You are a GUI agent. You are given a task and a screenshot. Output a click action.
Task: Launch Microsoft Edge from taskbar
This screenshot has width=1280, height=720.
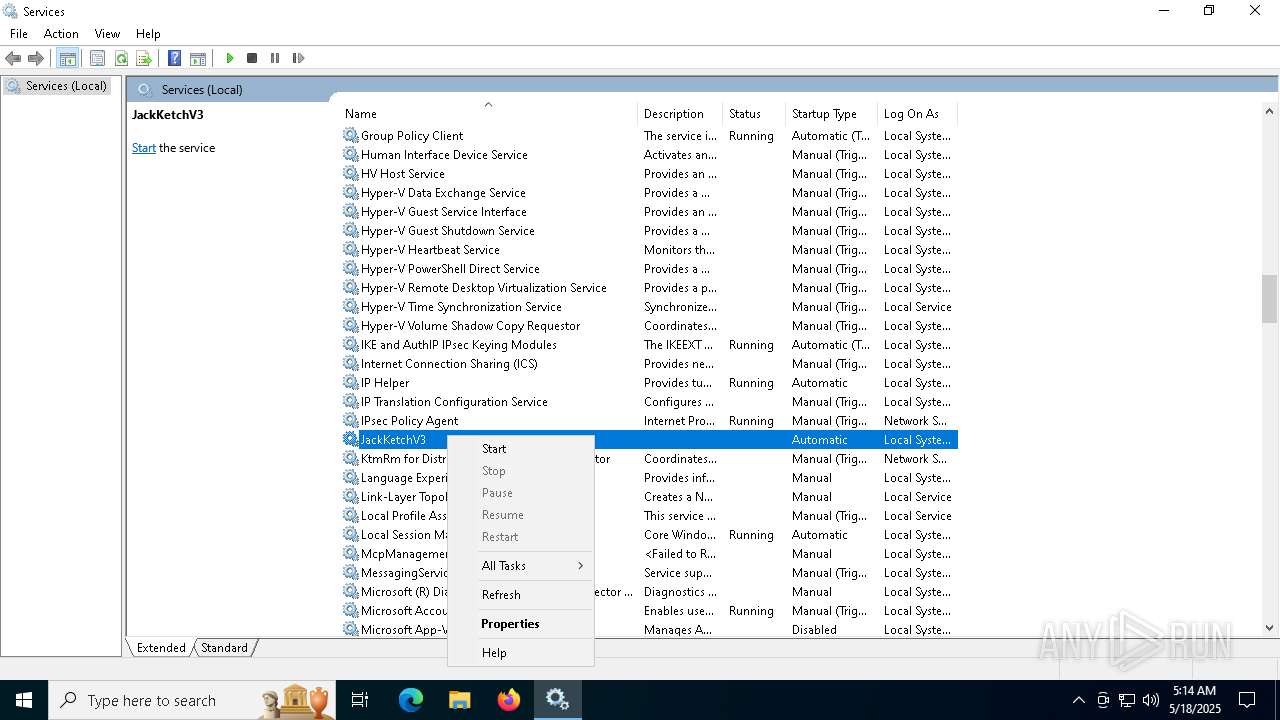[411, 700]
